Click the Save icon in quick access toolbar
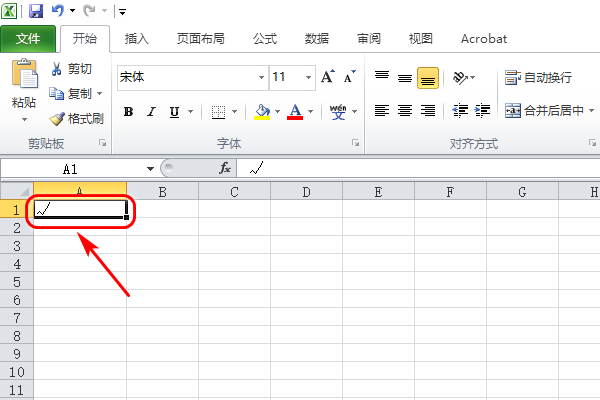 (36, 11)
